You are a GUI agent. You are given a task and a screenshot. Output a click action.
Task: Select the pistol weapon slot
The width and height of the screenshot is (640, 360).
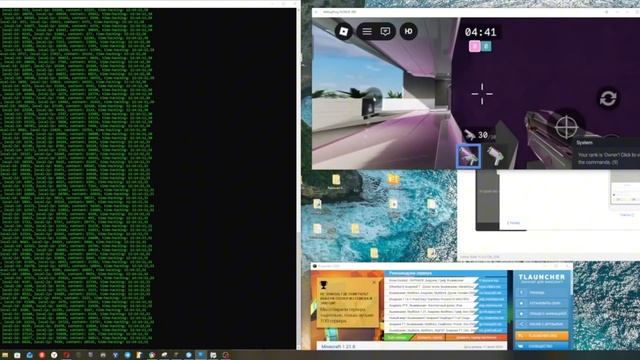(495, 156)
